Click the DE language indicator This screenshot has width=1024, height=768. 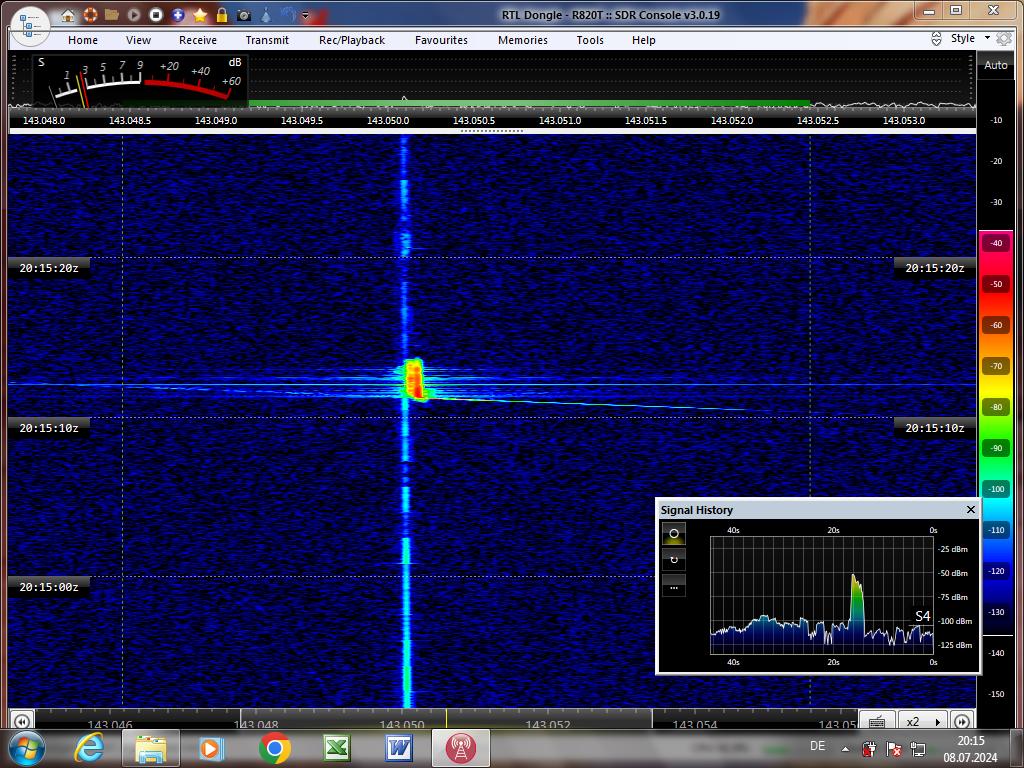click(x=818, y=746)
